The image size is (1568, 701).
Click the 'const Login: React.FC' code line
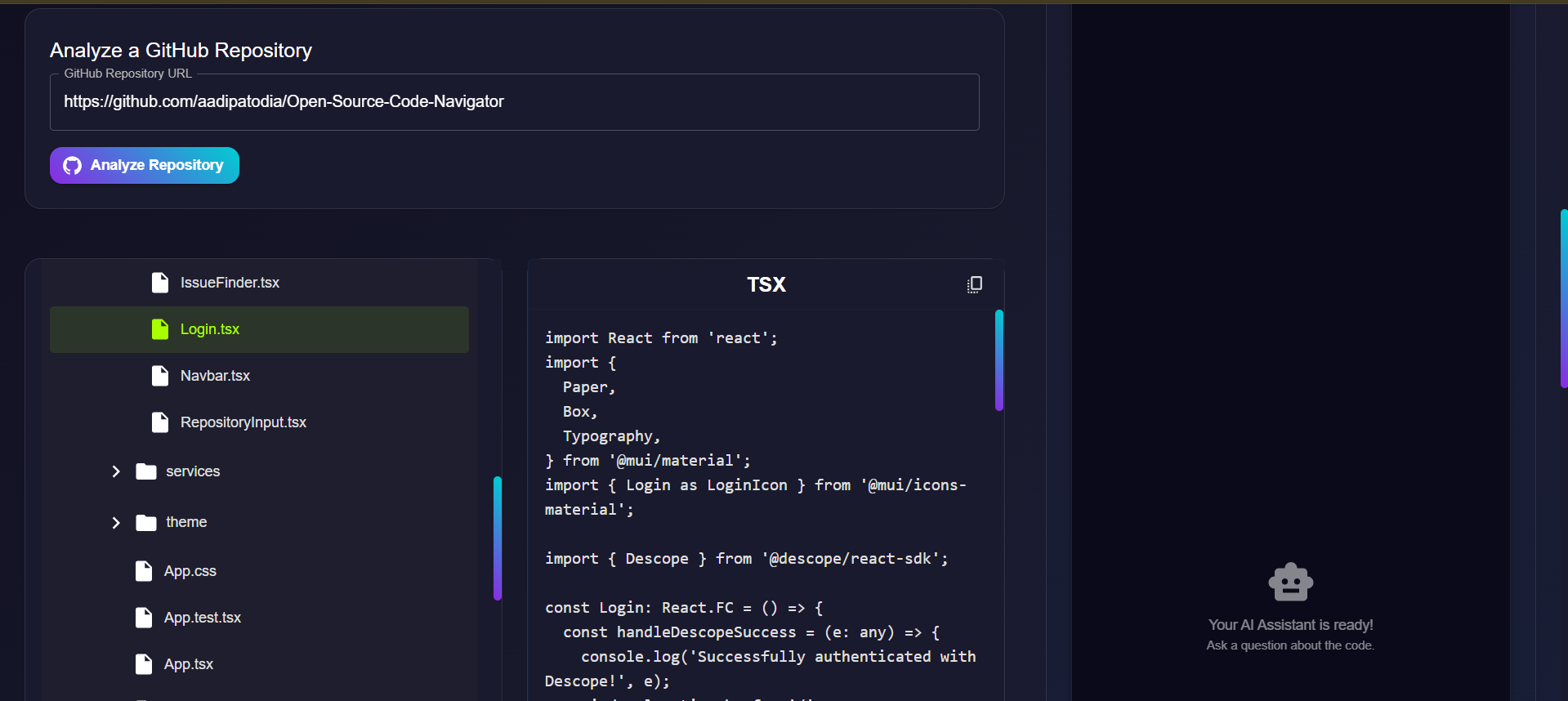pyautogui.click(x=685, y=608)
